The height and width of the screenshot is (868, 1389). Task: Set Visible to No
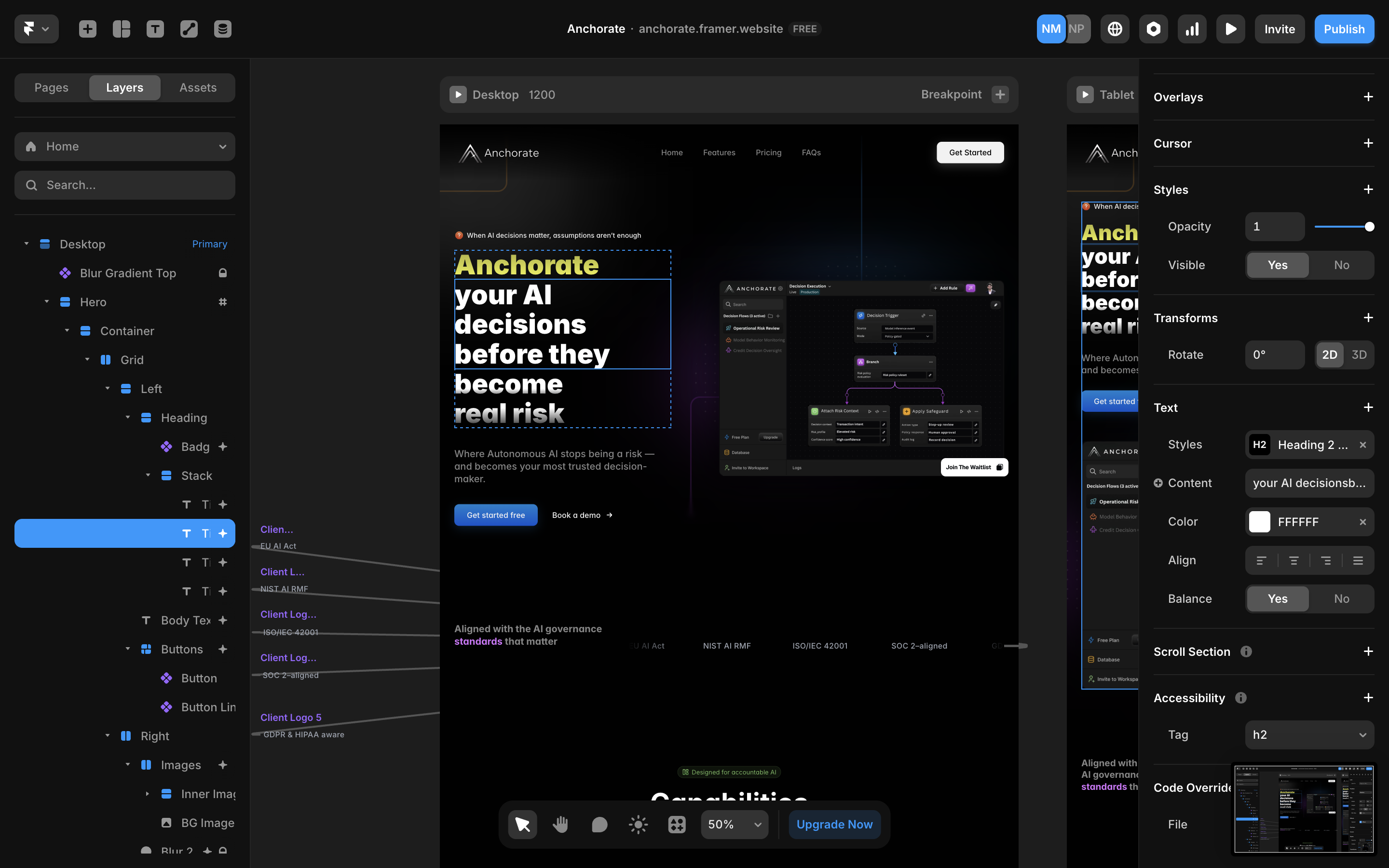pos(1341,265)
